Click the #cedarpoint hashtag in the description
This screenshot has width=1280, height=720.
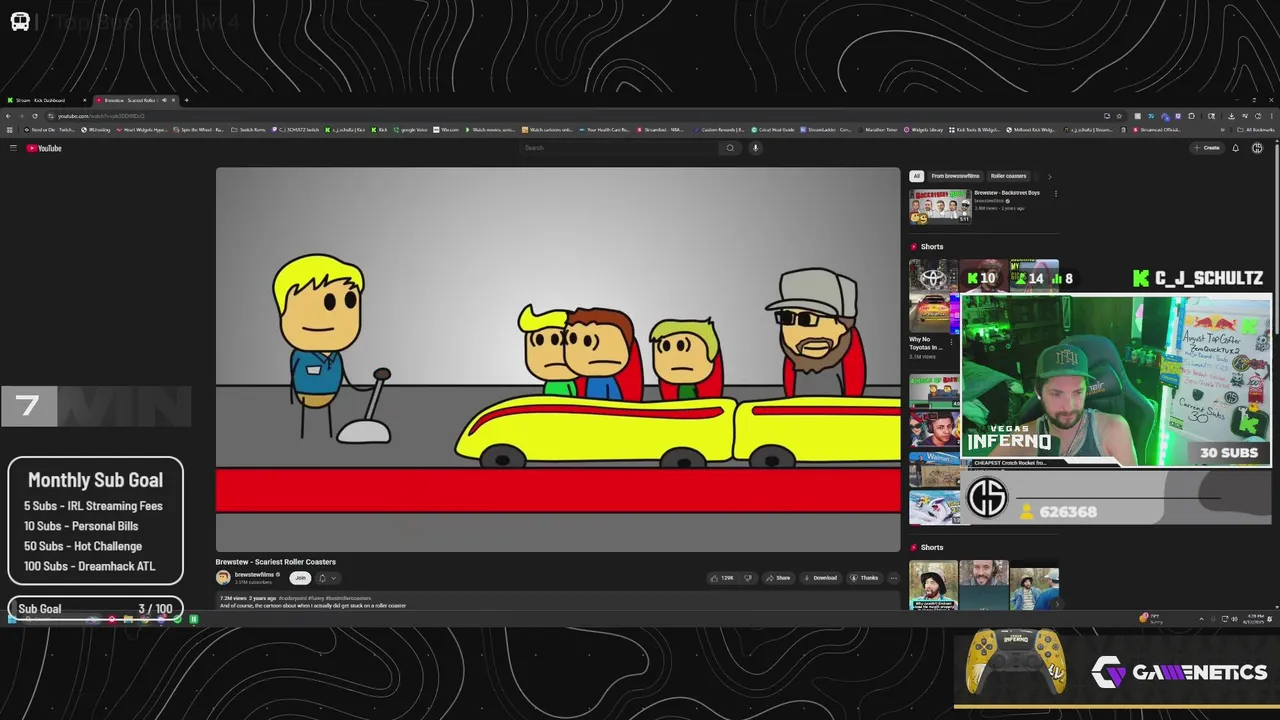tap(292, 598)
